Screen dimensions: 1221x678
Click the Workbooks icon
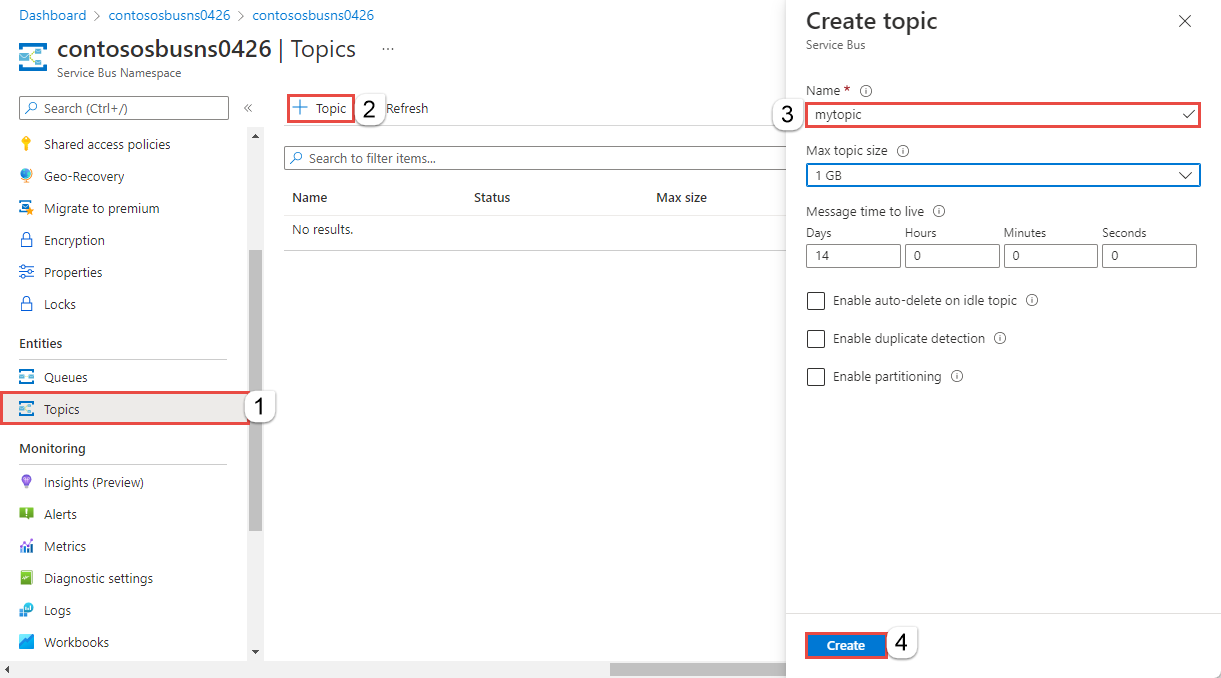[x=26, y=642]
